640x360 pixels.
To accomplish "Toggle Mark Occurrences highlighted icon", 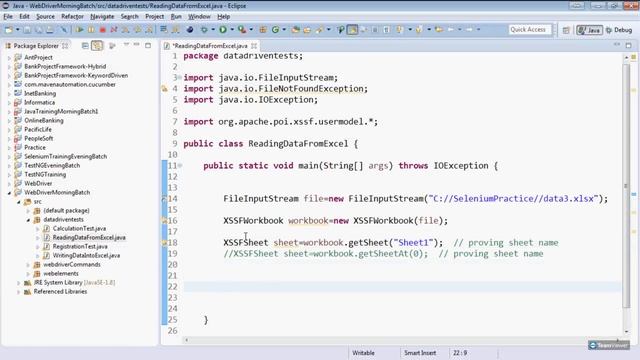I will pos(352,30).
